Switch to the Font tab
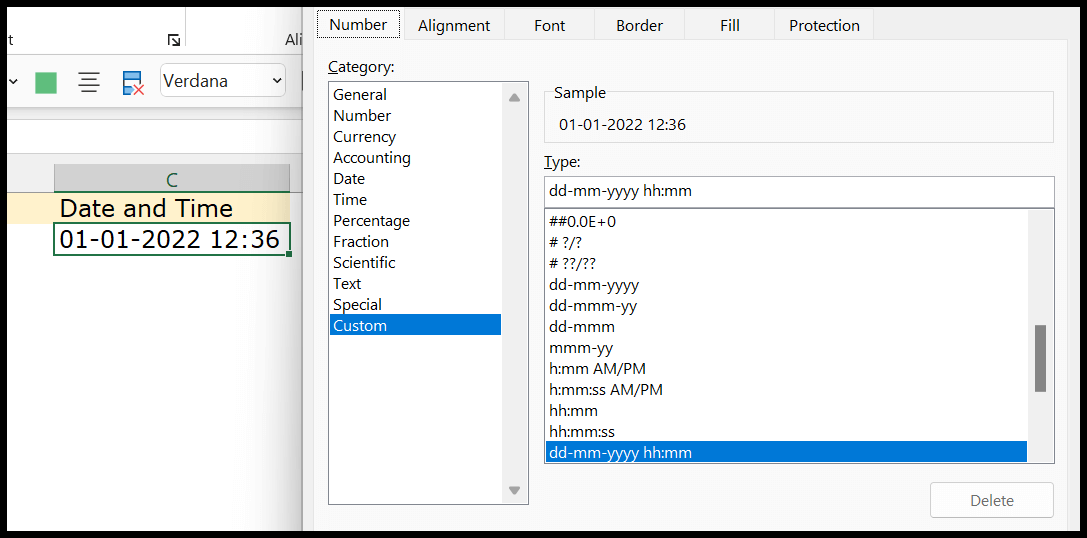 coord(550,26)
